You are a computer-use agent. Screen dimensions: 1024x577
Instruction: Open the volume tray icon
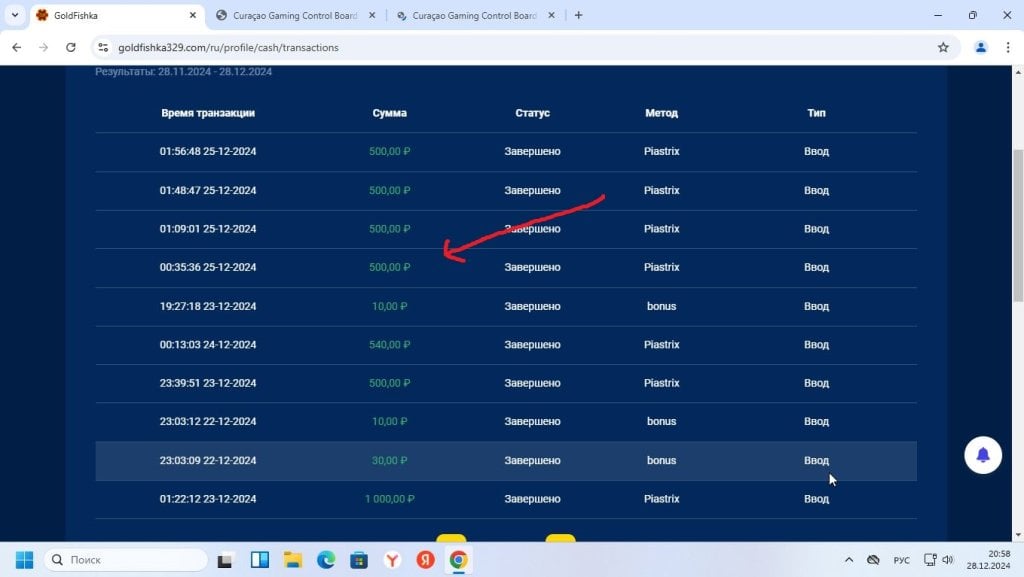tap(948, 560)
